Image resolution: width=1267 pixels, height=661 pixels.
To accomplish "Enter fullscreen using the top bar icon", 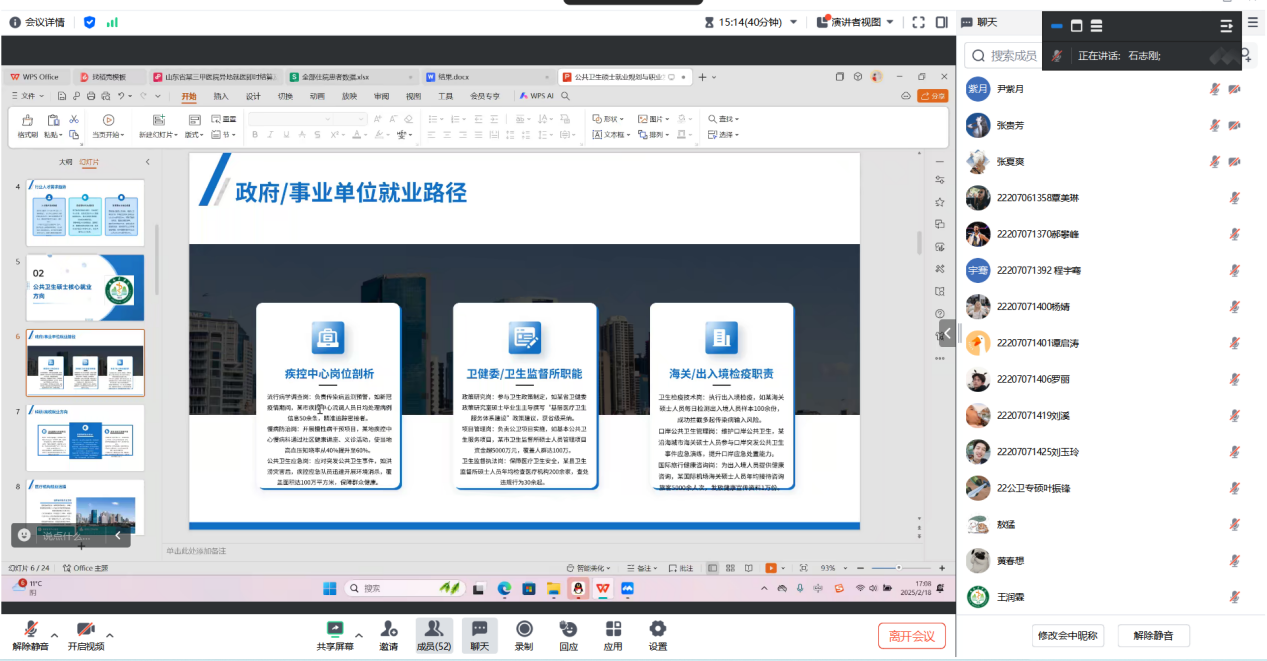I will 917,21.
